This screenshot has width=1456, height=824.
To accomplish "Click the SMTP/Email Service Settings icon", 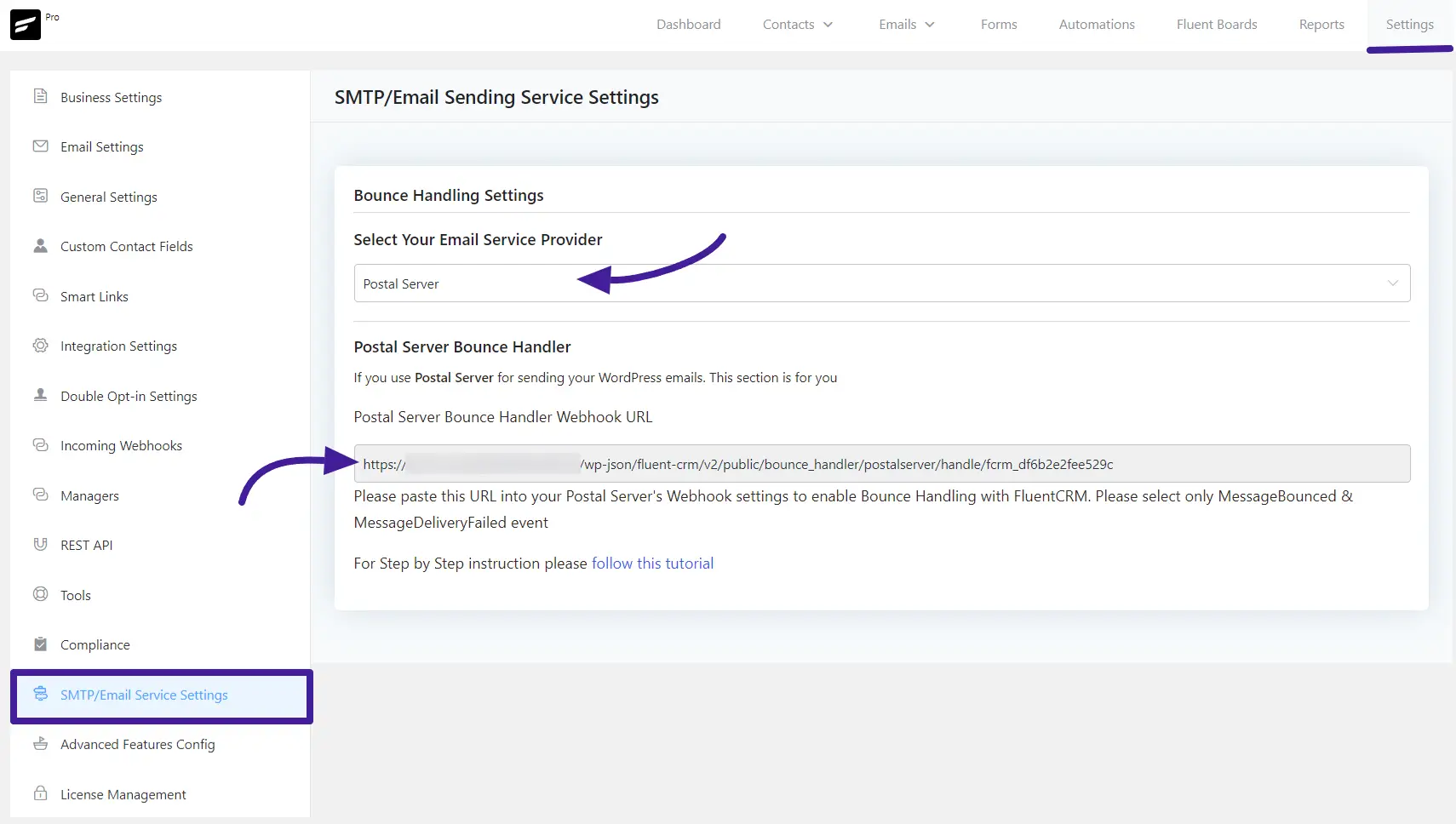I will [40, 694].
